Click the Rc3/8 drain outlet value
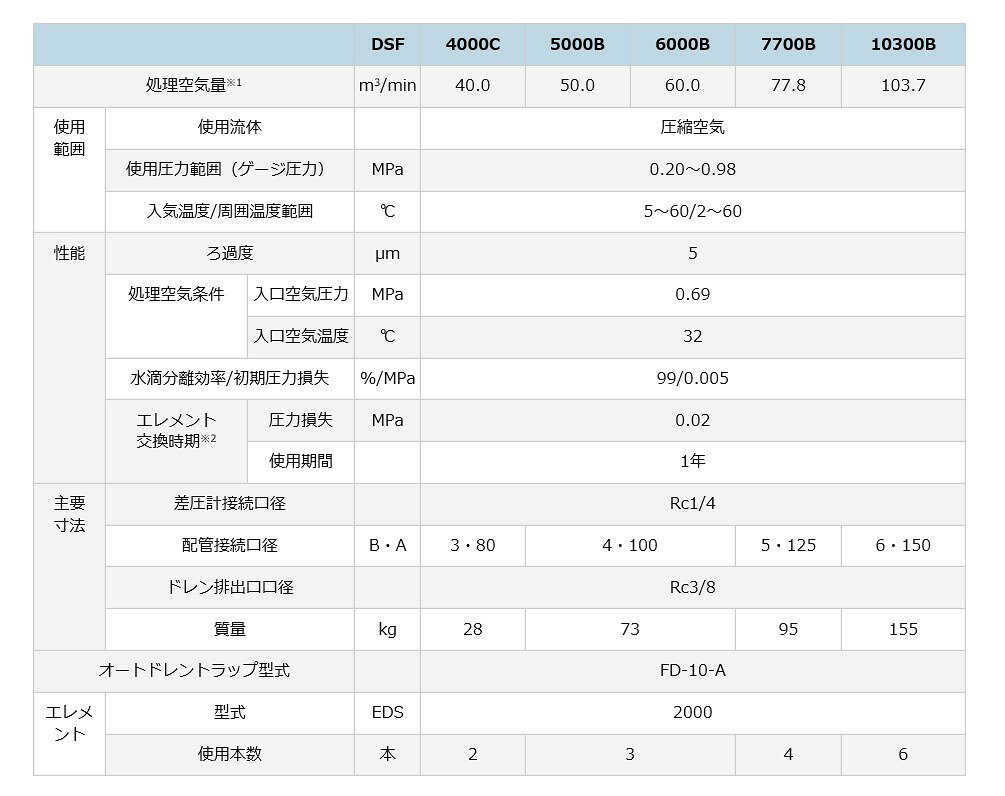 (692, 587)
